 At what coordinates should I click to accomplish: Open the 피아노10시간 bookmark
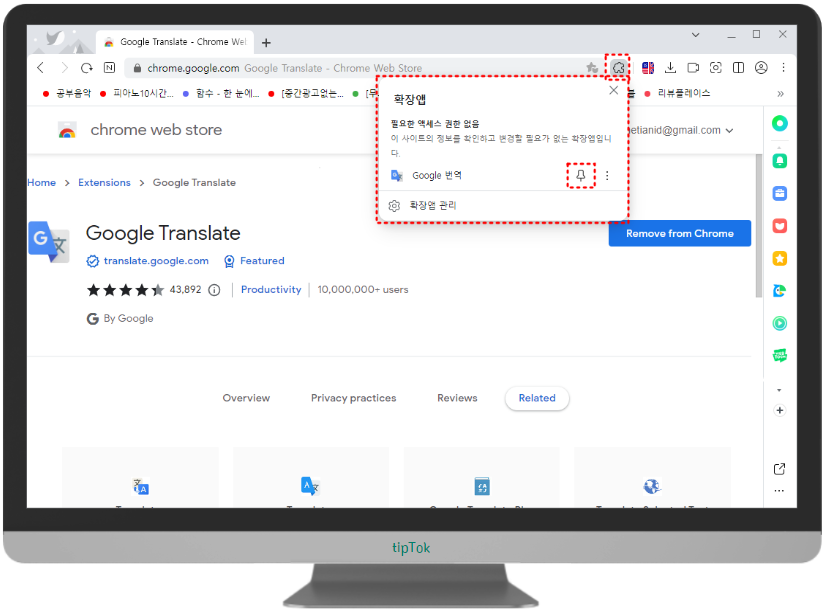137,94
